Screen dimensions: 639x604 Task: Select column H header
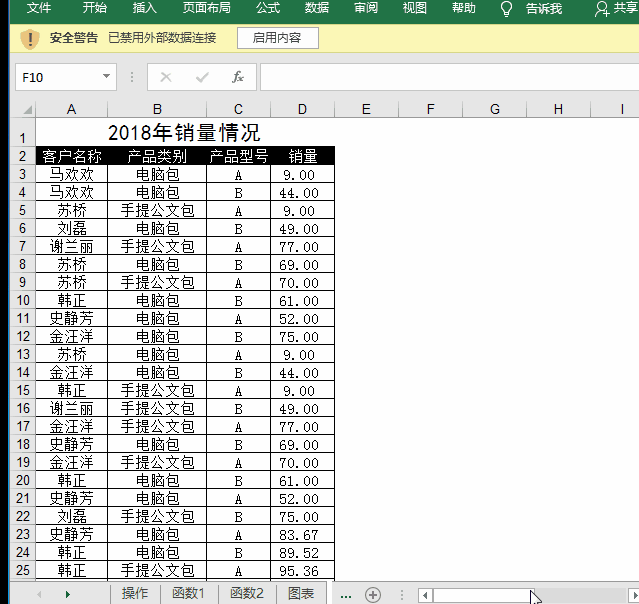[x=558, y=109]
